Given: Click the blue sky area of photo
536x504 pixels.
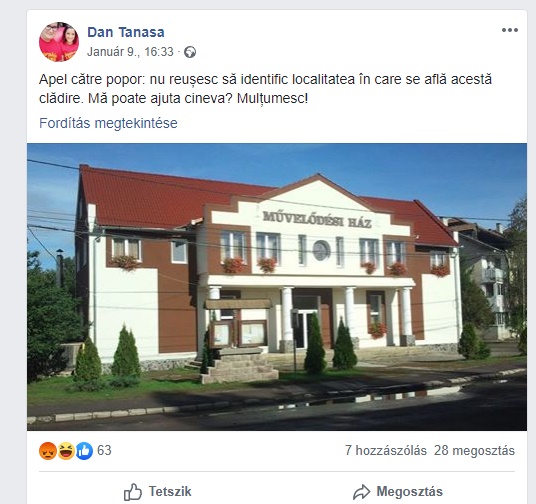Looking at the screenshot, I should [x=427, y=171].
